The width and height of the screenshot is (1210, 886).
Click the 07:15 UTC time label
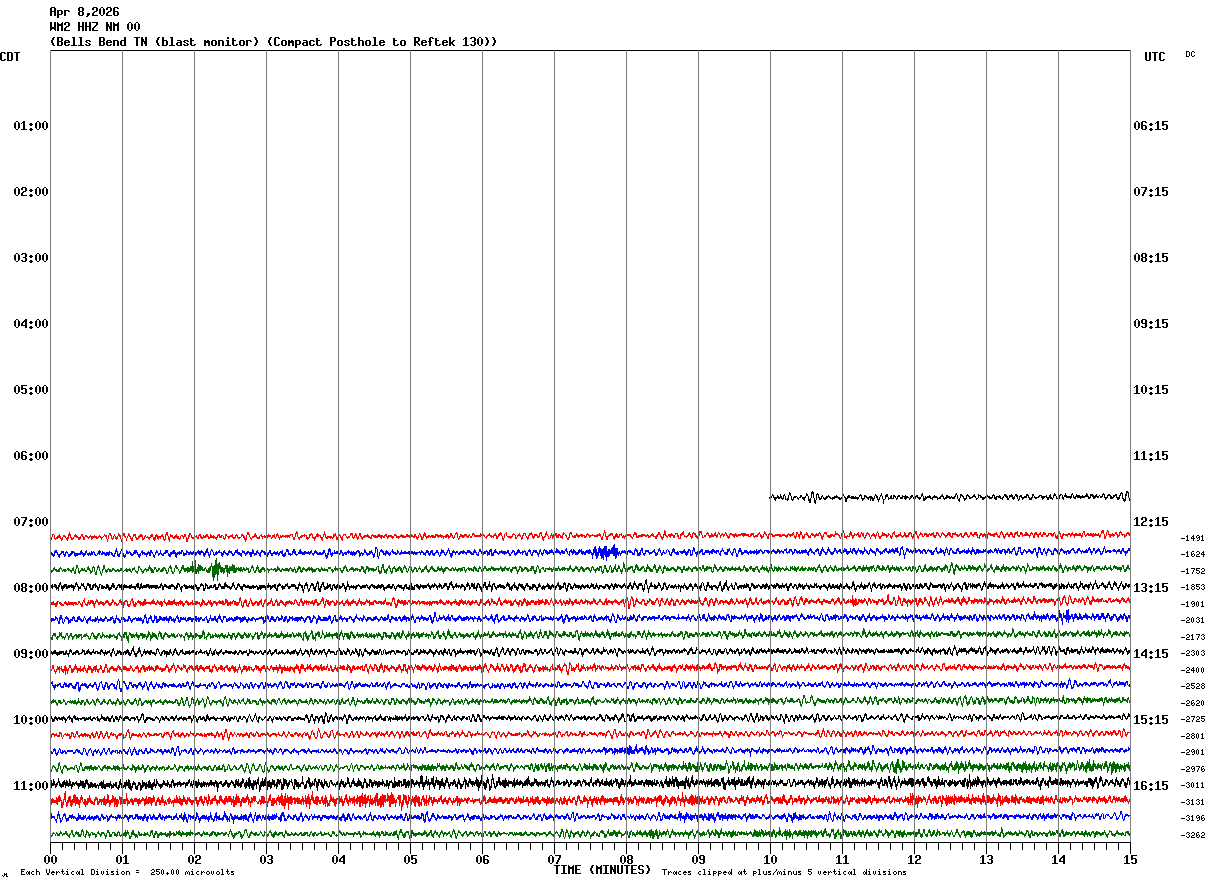click(1151, 192)
